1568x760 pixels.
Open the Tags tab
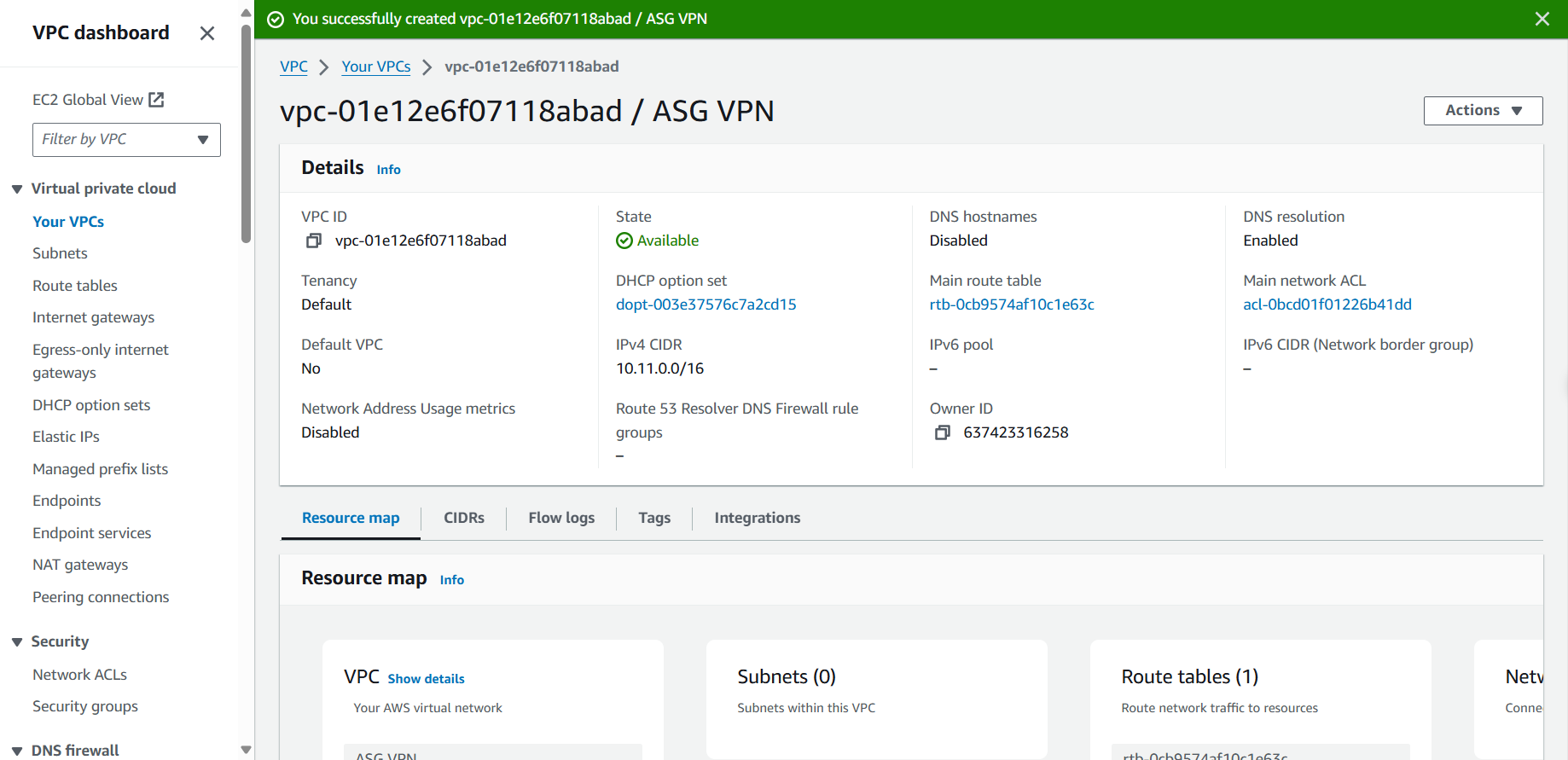(654, 518)
